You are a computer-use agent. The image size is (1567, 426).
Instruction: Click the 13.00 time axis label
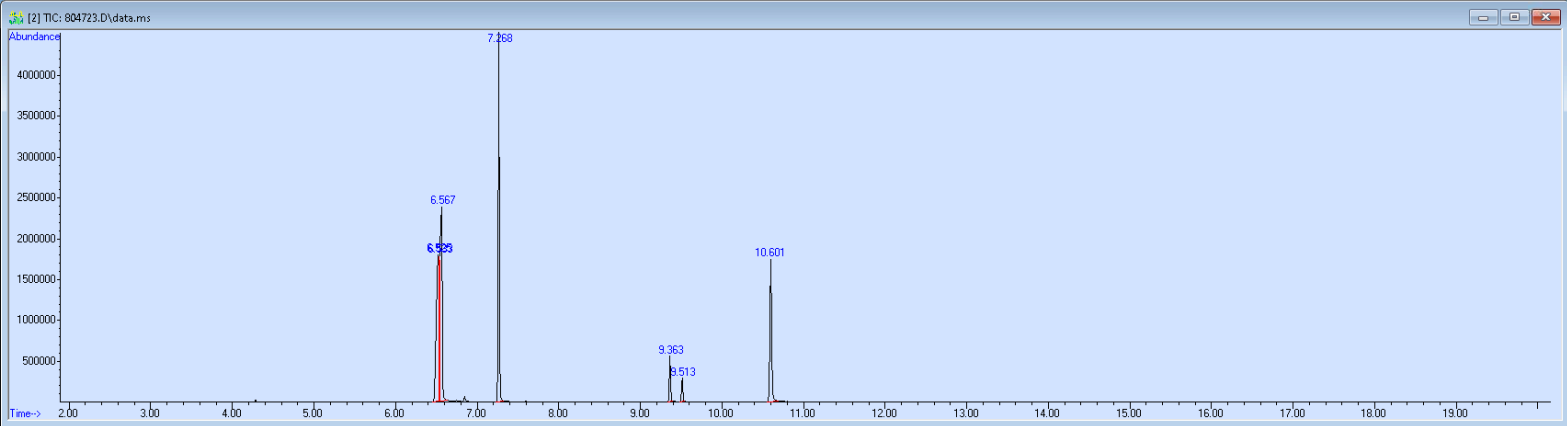pyautogui.click(x=966, y=412)
